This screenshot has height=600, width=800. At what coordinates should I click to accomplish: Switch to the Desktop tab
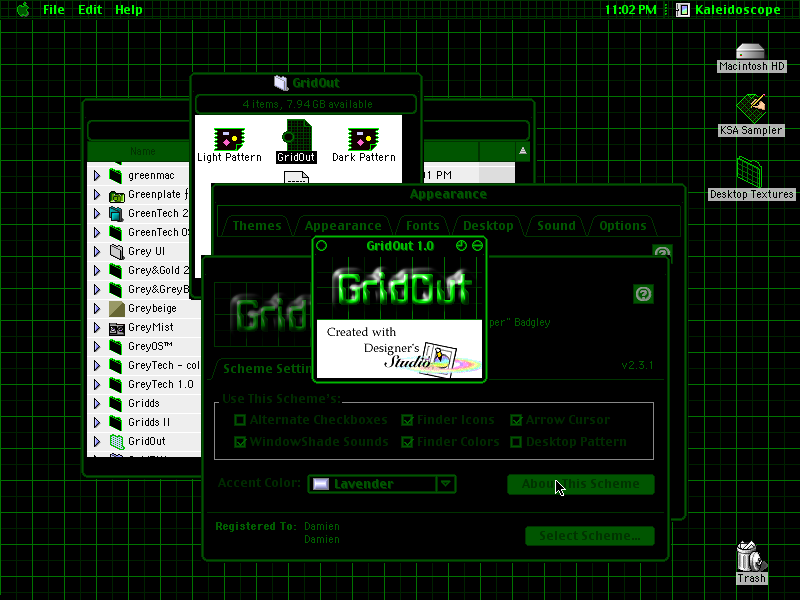[488, 226]
